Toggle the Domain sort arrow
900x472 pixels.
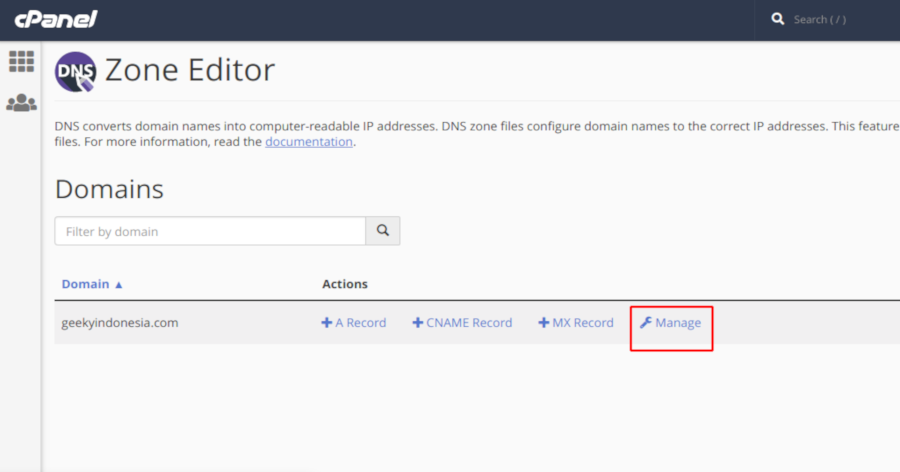point(119,285)
